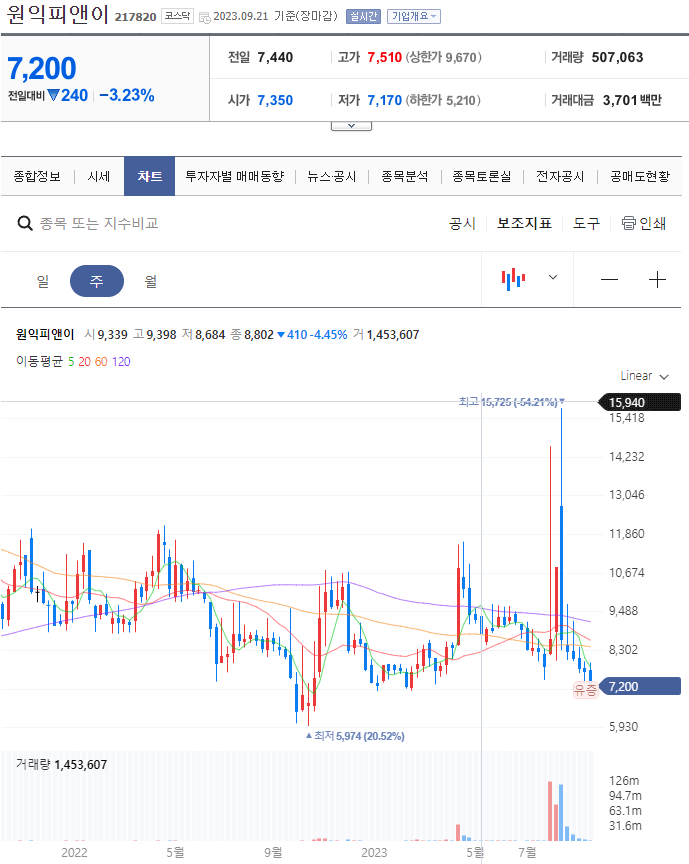The height and width of the screenshot is (864, 689).
Task: Focus the 종목 또는 지수비교 search field
Action: click(99, 223)
